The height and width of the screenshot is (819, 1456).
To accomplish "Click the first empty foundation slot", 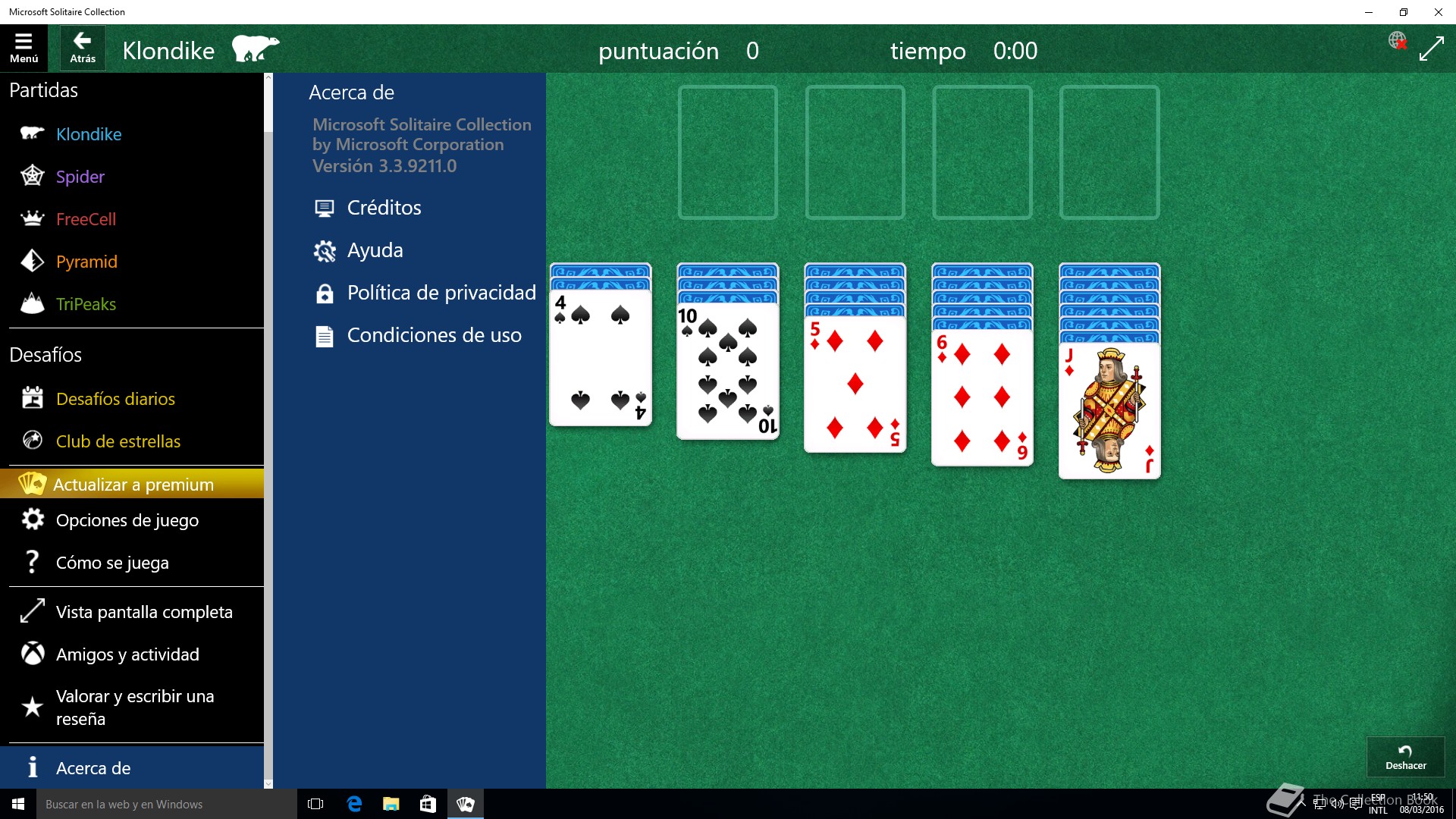I will point(728,152).
